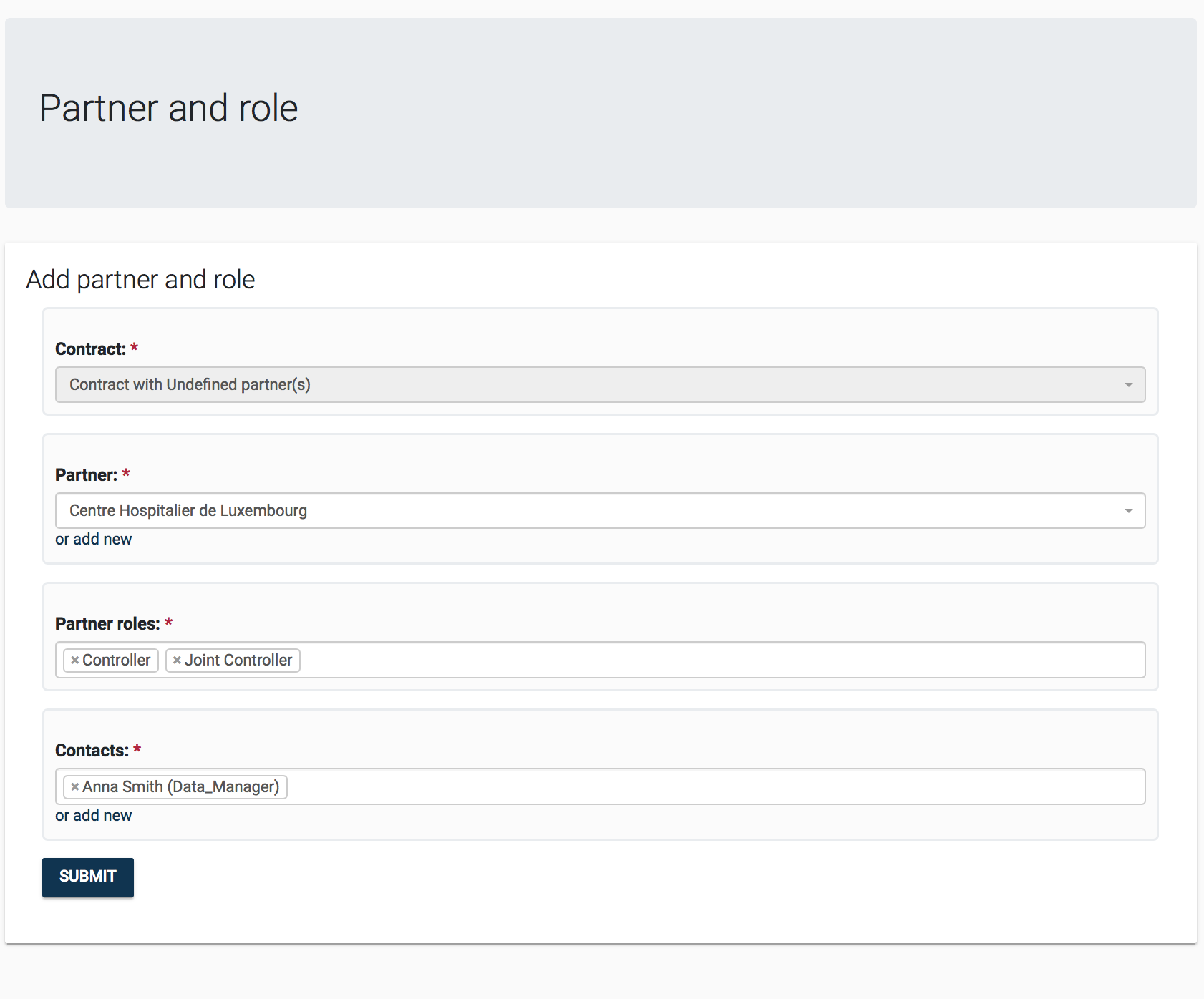
Task: Click the Anna Smith (Data_Manager) tag text
Action: coord(180,787)
